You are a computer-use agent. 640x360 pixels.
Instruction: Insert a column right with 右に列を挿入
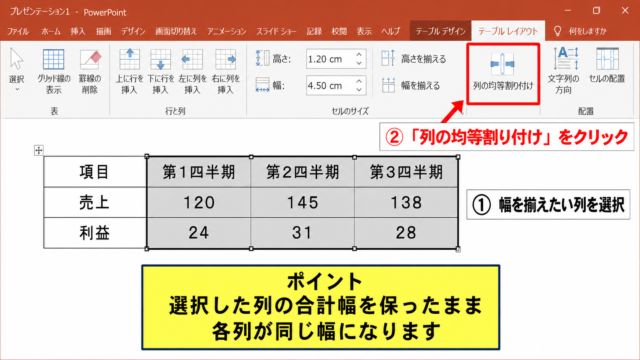pos(225,71)
